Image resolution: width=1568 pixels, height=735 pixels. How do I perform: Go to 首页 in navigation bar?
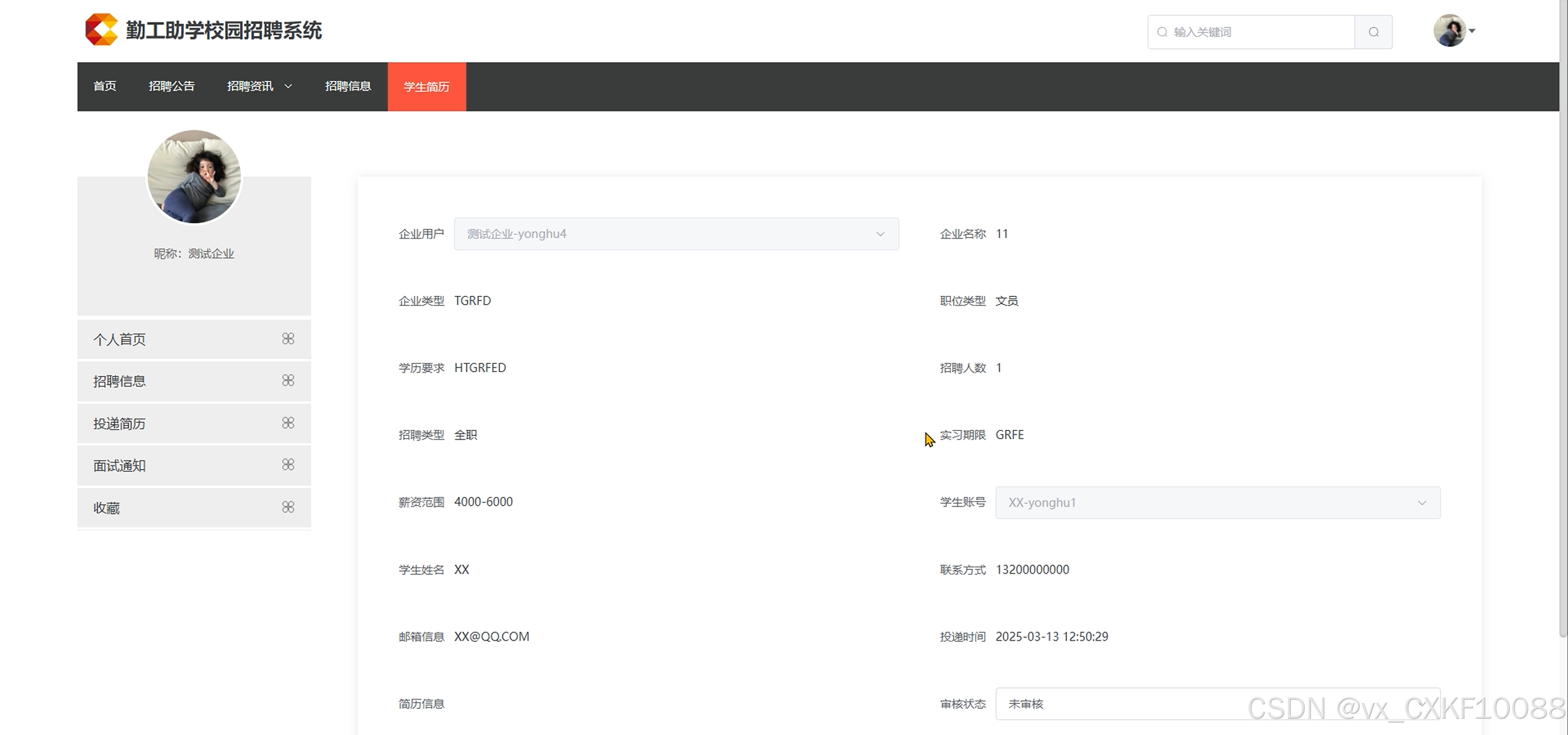pos(105,87)
